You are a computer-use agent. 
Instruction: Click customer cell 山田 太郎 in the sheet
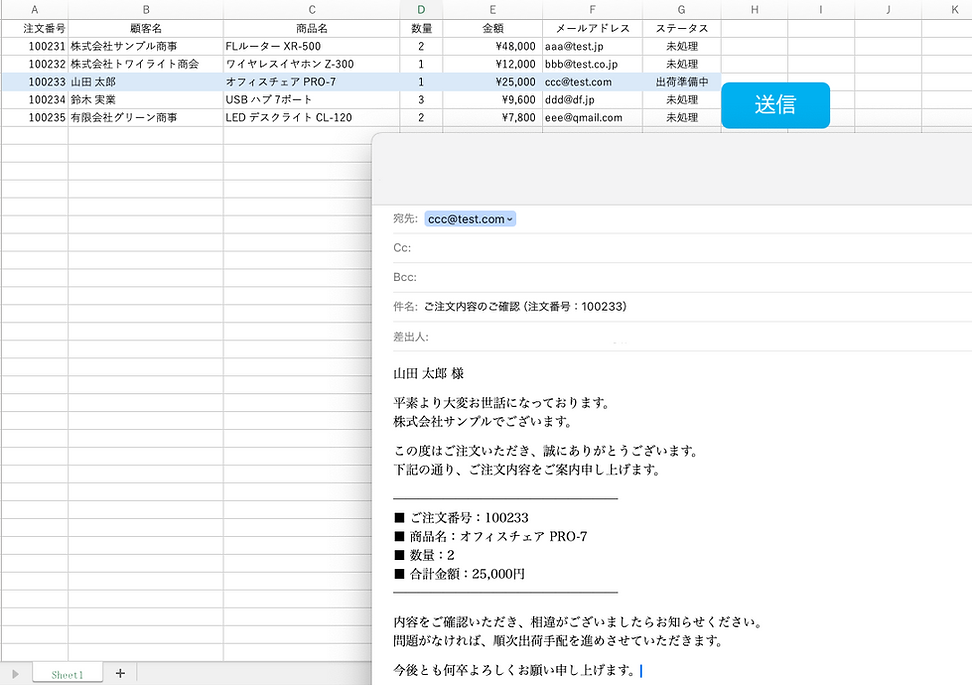146,82
